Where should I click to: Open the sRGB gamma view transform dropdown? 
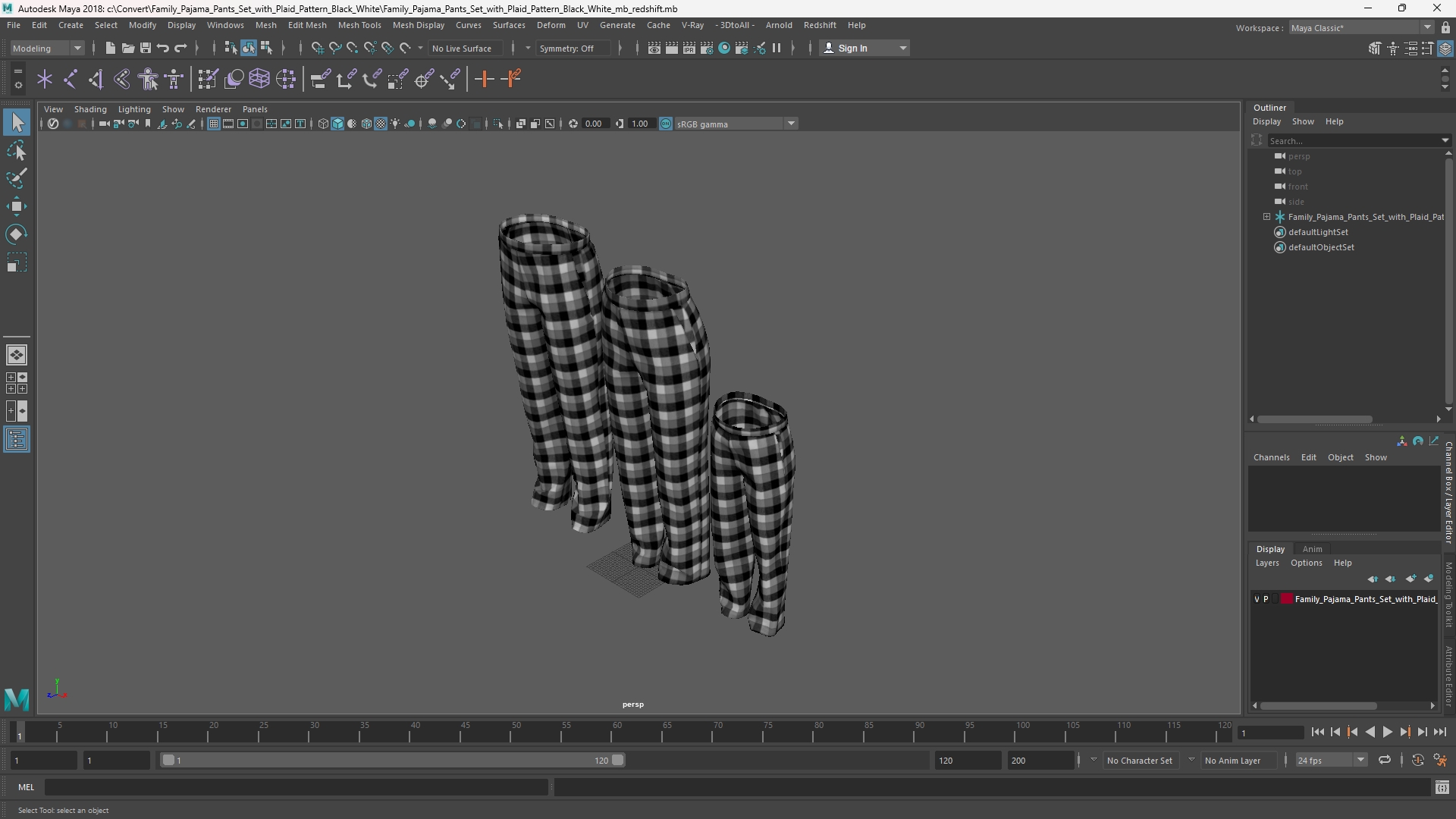click(736, 124)
